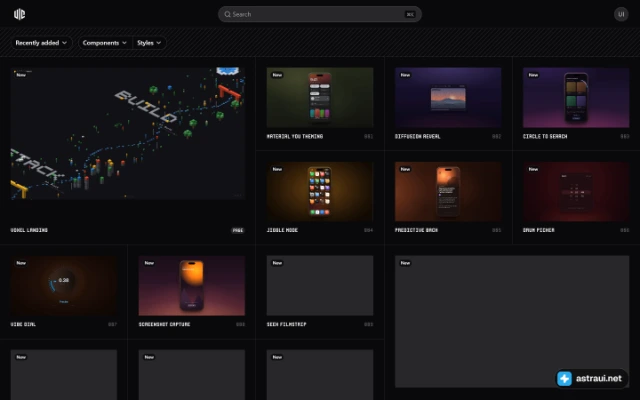Click the keyboard shortcut badge in search bar
The width and height of the screenshot is (640, 400).
[410, 14]
